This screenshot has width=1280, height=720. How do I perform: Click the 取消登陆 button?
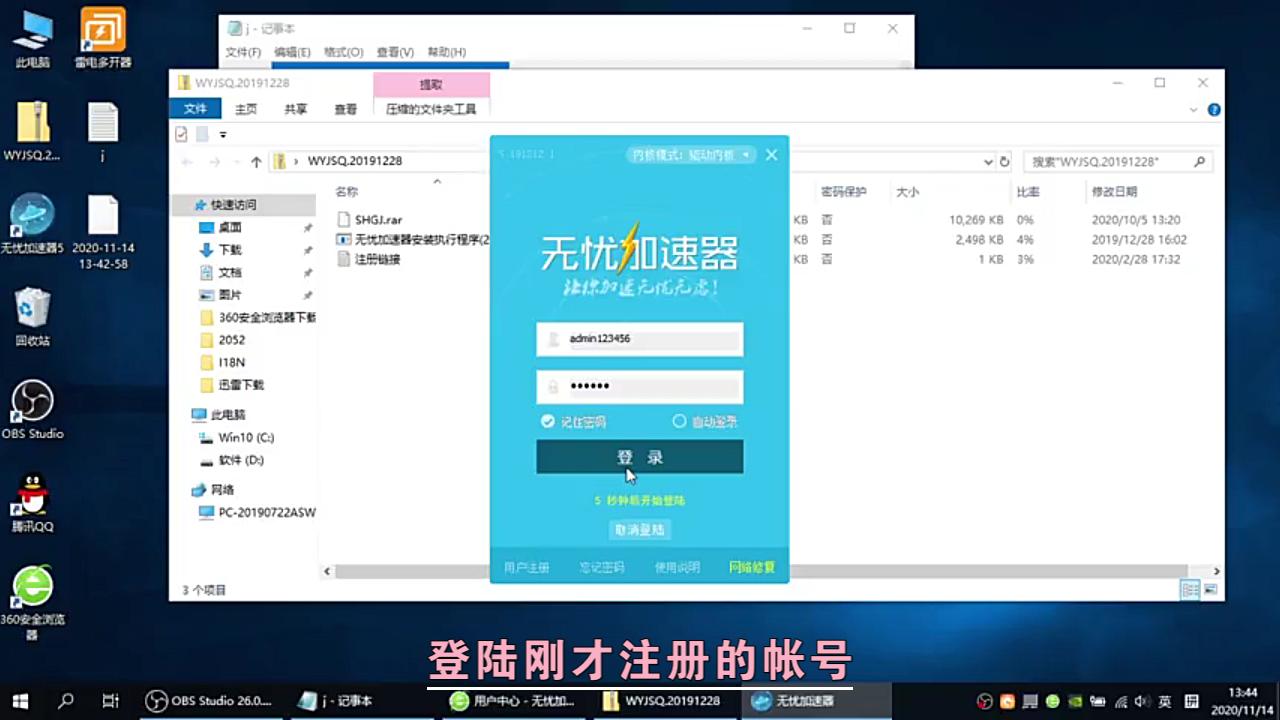(640, 530)
